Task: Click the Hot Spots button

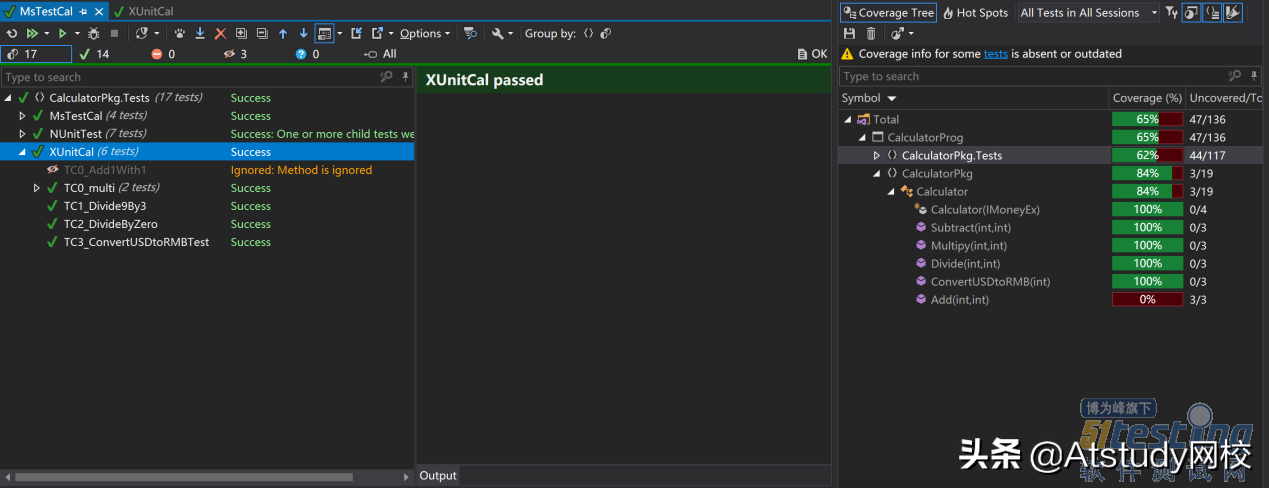Action: (x=975, y=13)
